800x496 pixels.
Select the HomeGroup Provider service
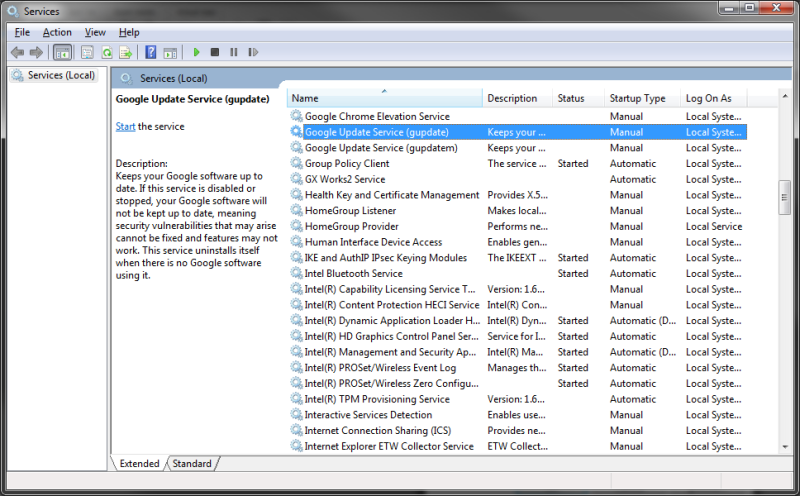pyautogui.click(x=517, y=226)
